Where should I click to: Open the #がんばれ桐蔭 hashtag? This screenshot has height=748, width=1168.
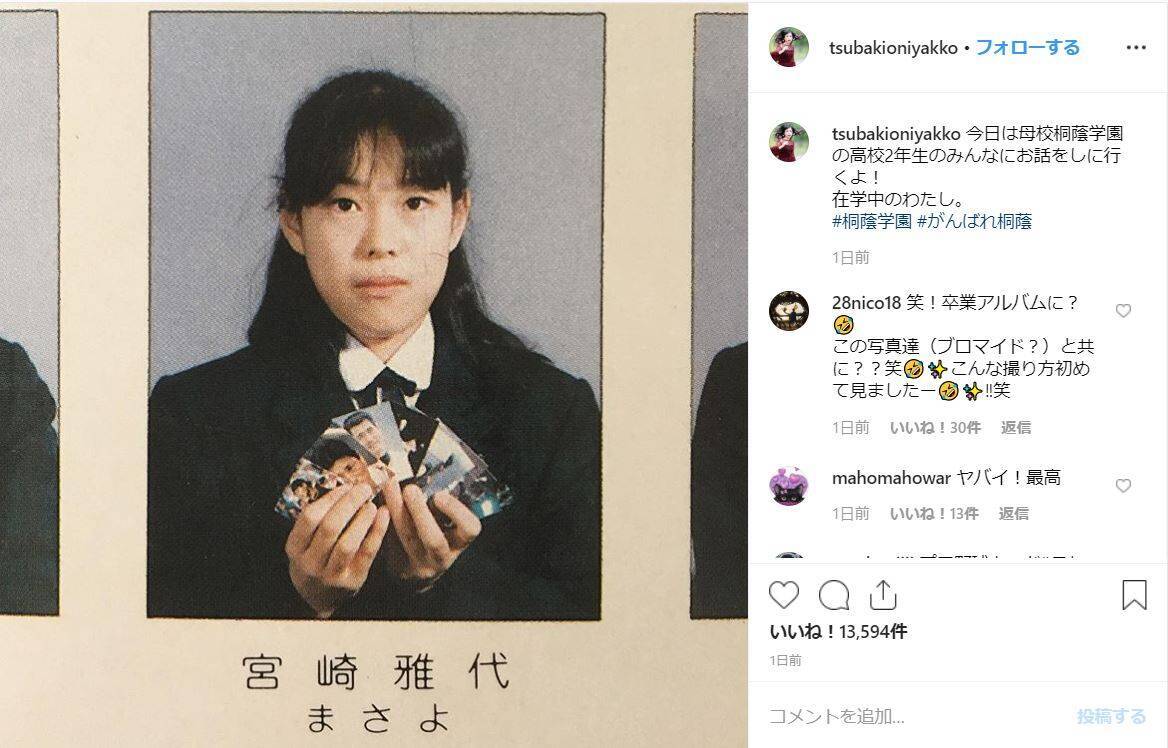(974, 221)
